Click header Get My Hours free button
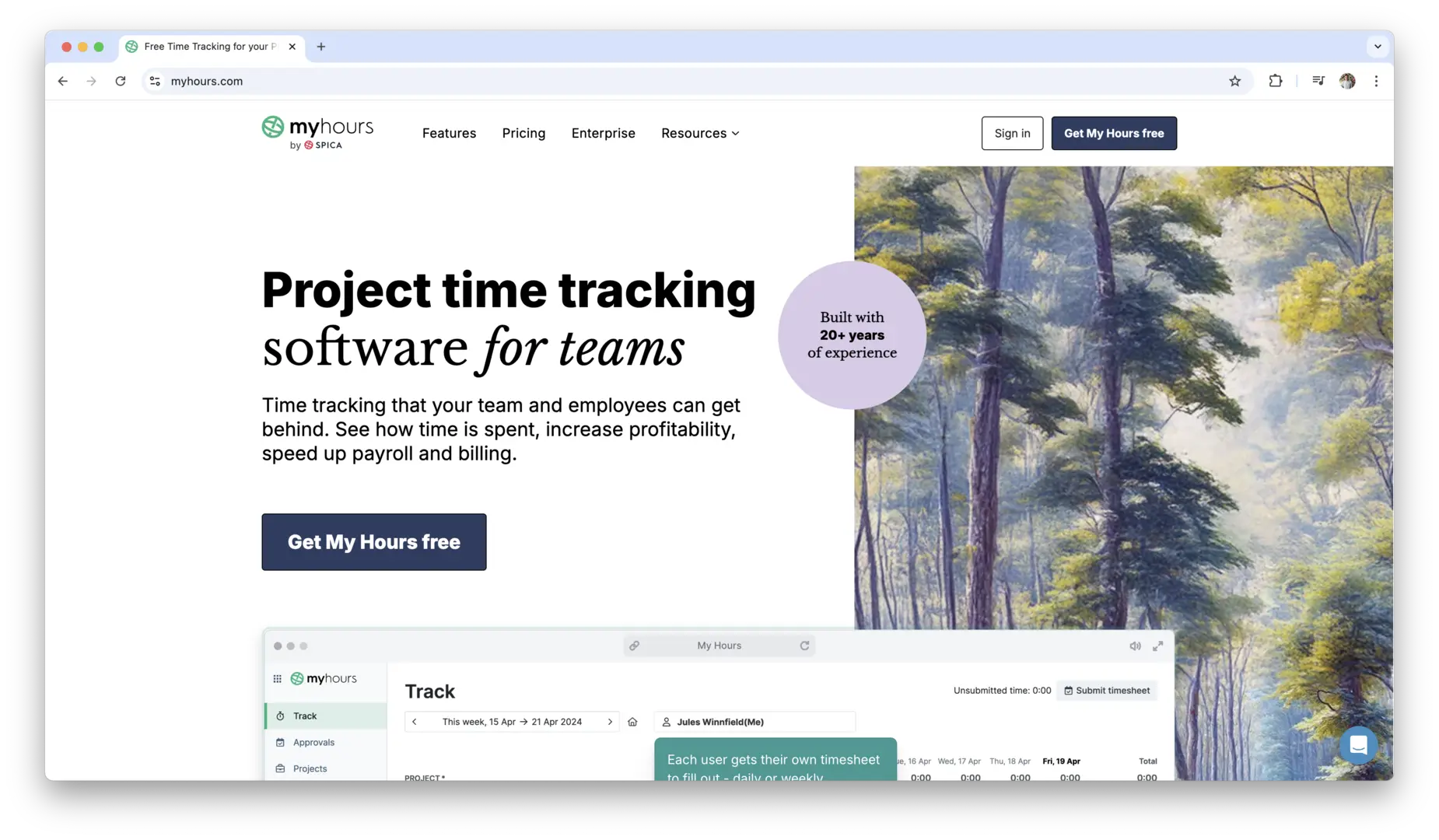The width and height of the screenshot is (1439, 840). click(1115, 133)
